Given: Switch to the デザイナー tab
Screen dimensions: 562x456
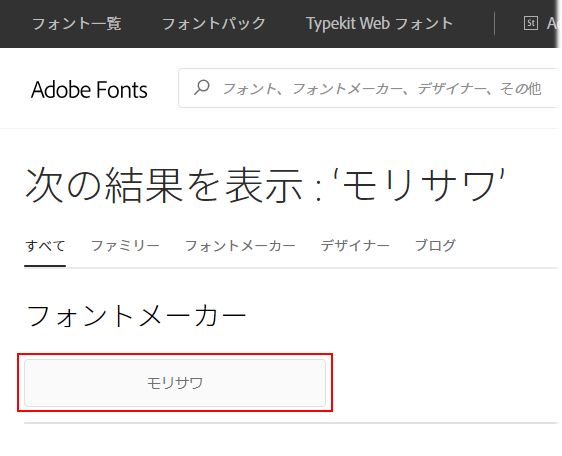Looking at the screenshot, I should [355, 246].
